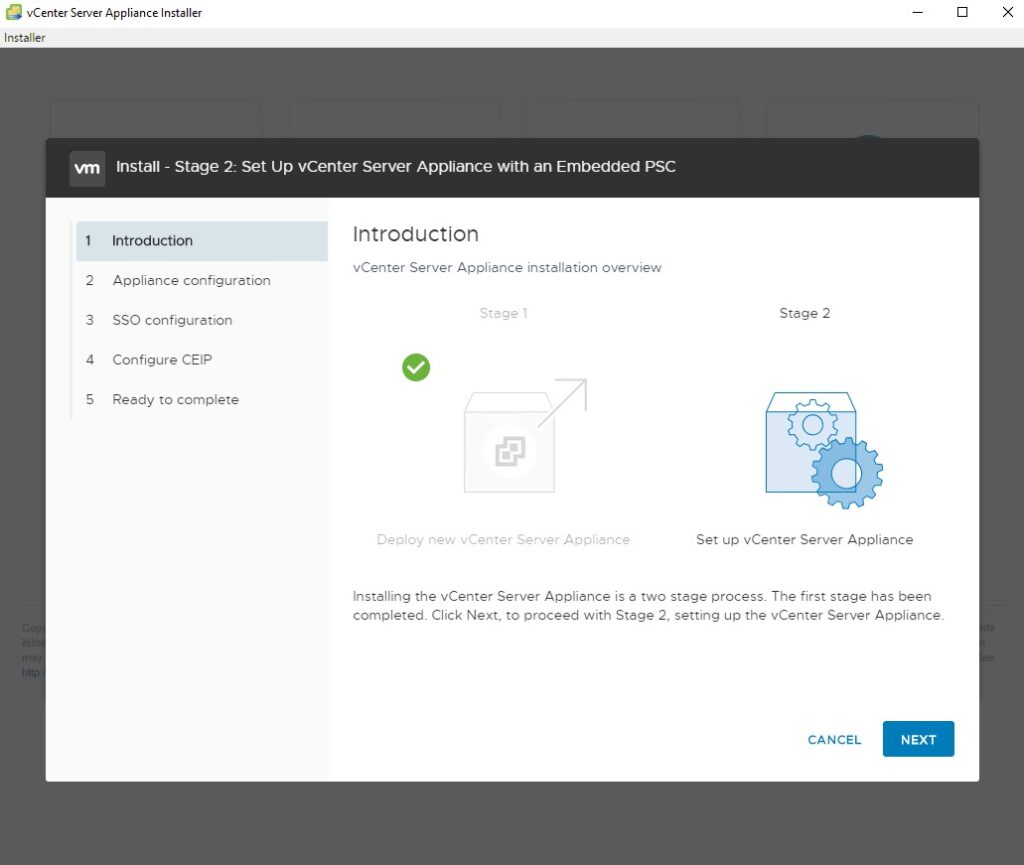Click the NEXT button
1024x865 pixels.
918,739
